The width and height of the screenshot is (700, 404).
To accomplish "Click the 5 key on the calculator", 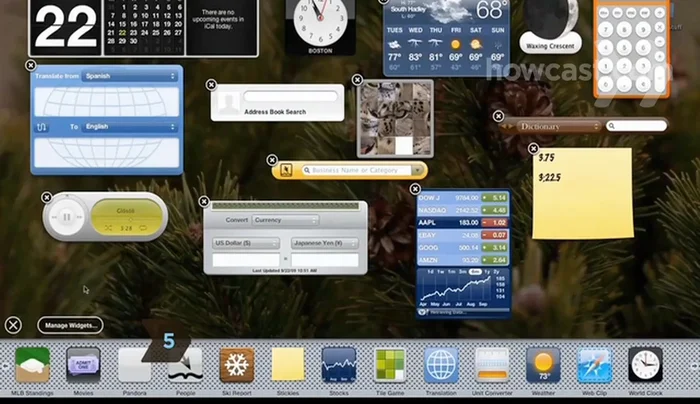I will [624, 48].
